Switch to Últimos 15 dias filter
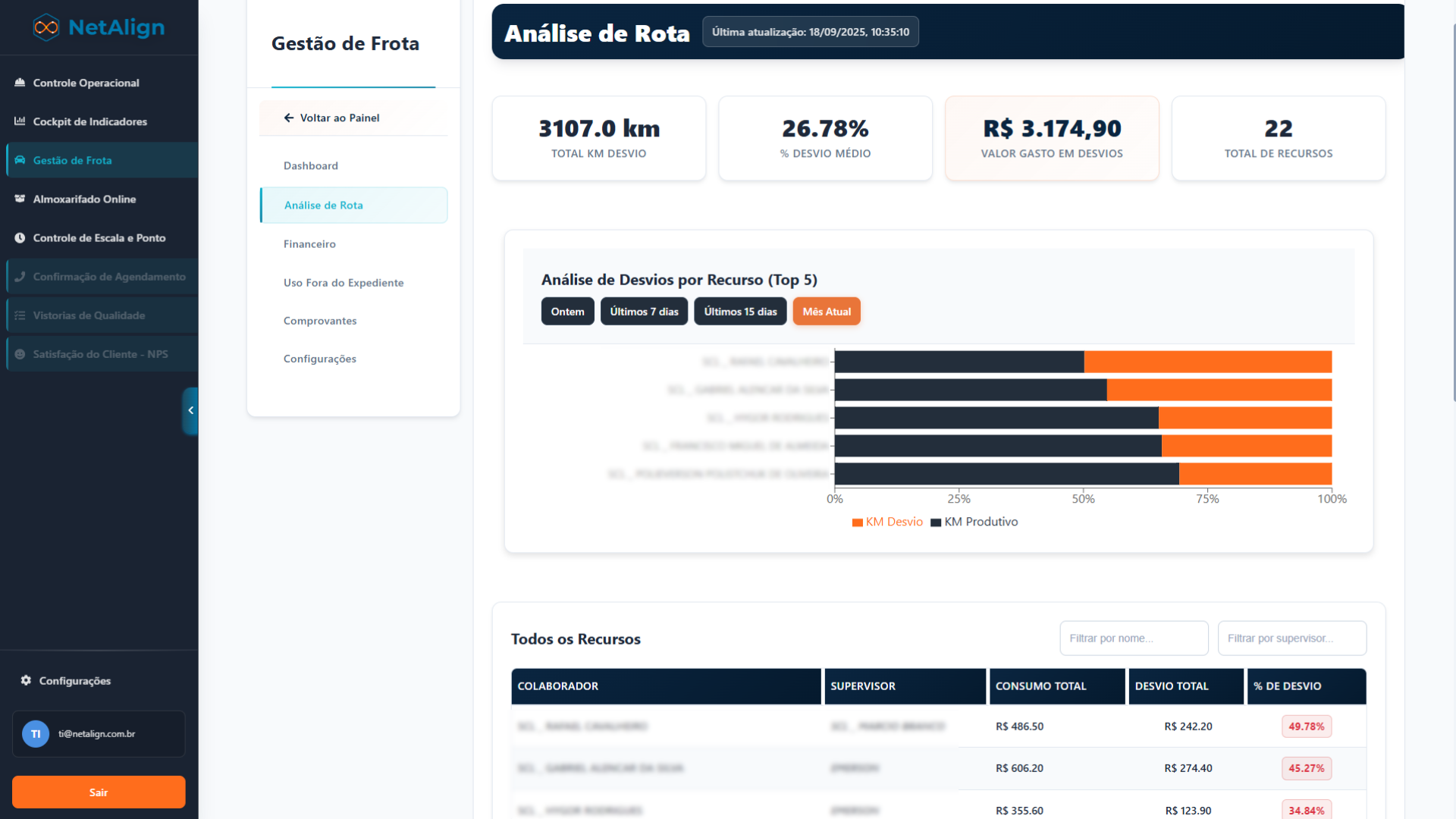The height and width of the screenshot is (819, 1456). click(739, 311)
